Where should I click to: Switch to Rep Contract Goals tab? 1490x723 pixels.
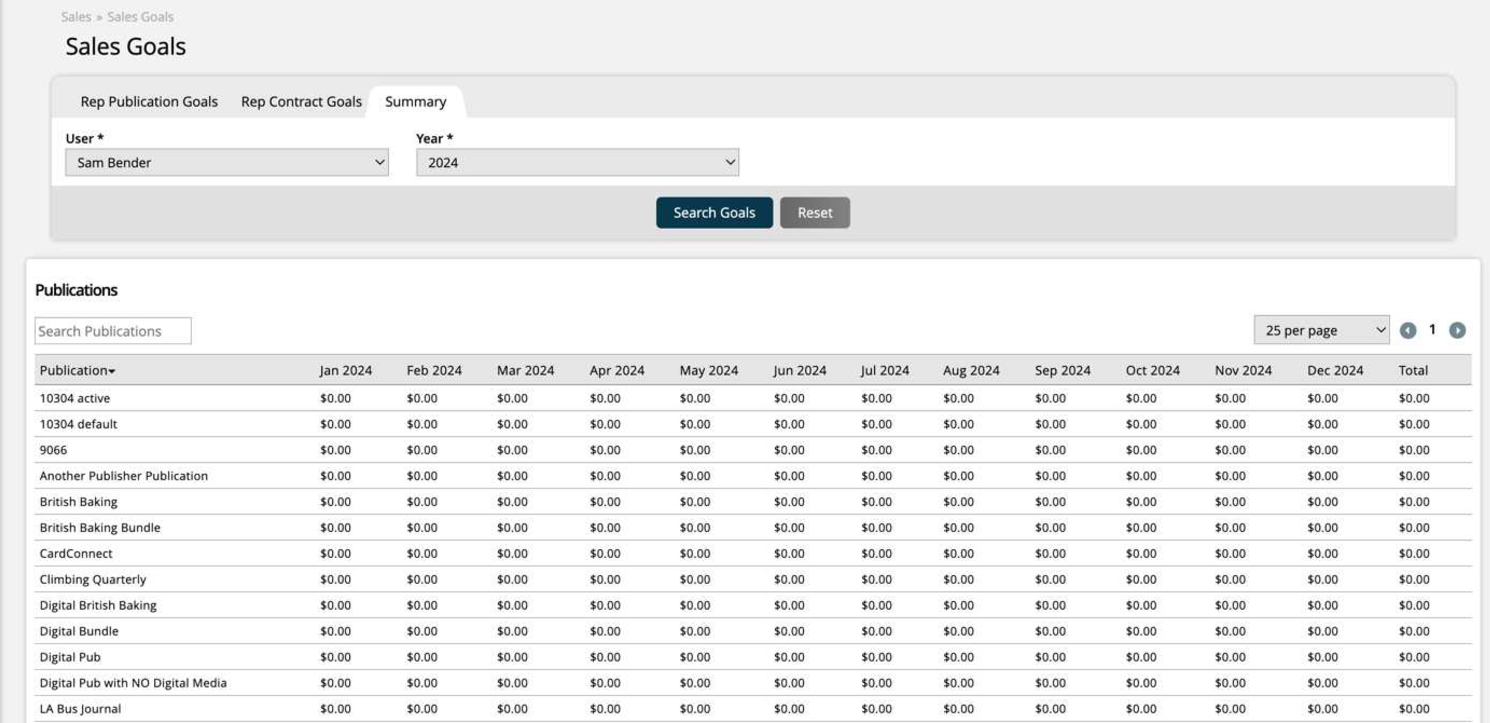point(301,102)
